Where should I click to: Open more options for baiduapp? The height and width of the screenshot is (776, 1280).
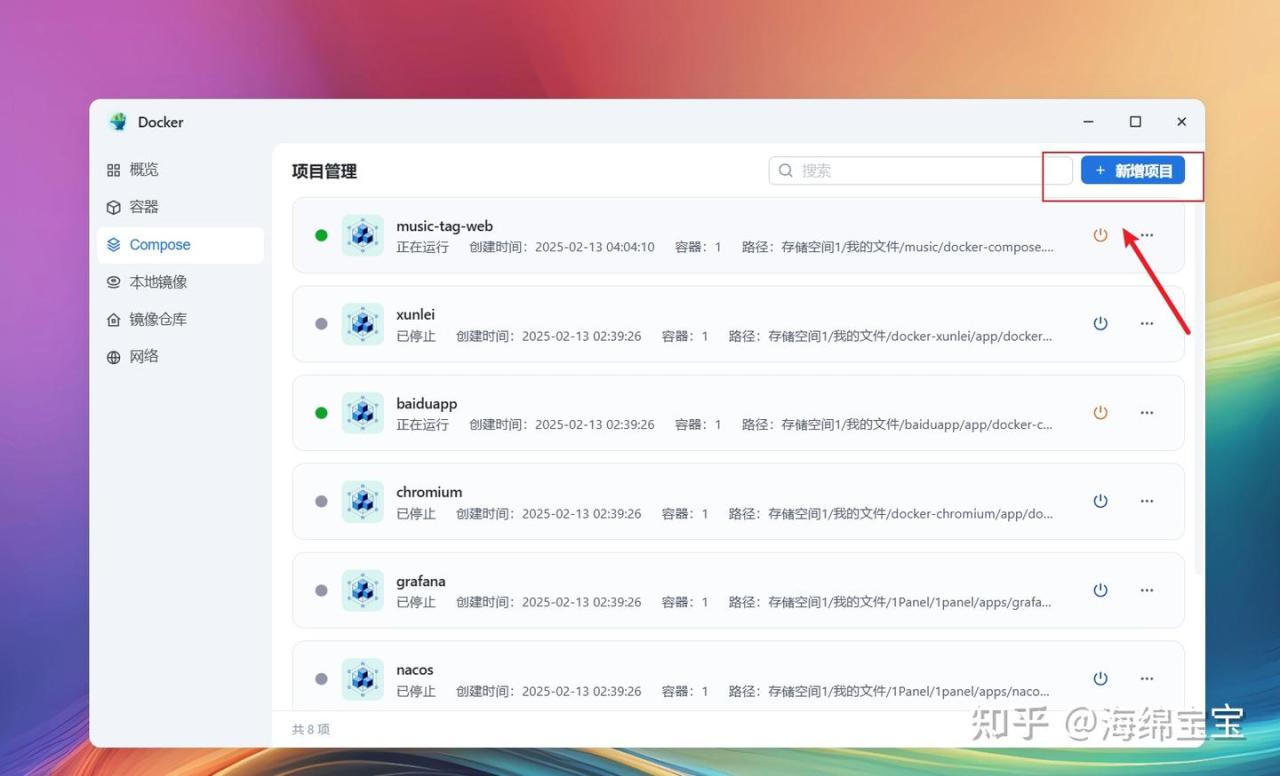coord(1147,412)
